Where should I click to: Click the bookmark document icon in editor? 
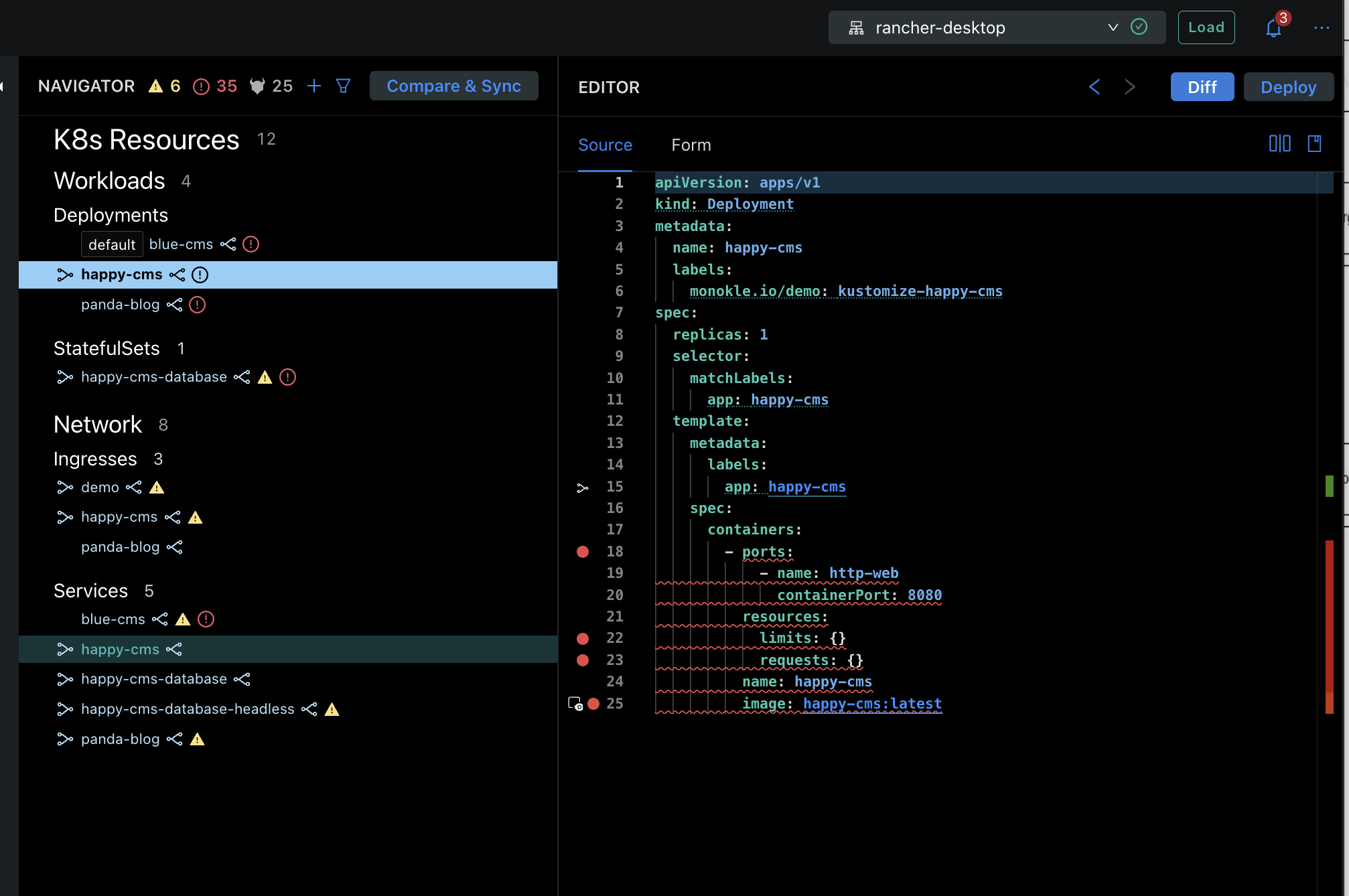[x=1314, y=143]
